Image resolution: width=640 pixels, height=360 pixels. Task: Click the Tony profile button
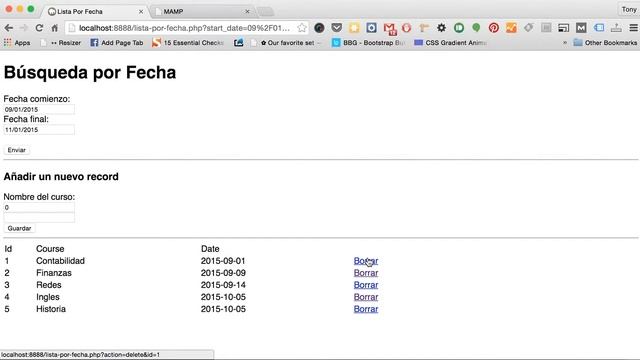tap(629, 9)
